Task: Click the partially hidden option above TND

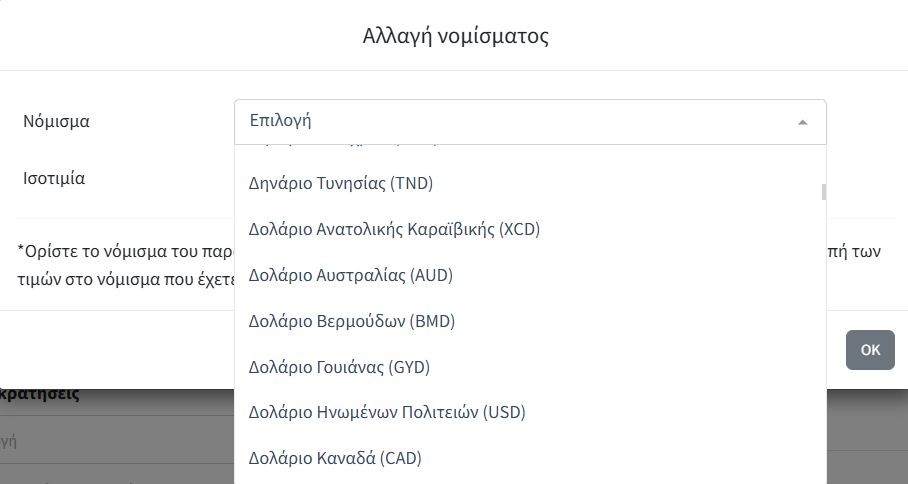Action: 340,148
